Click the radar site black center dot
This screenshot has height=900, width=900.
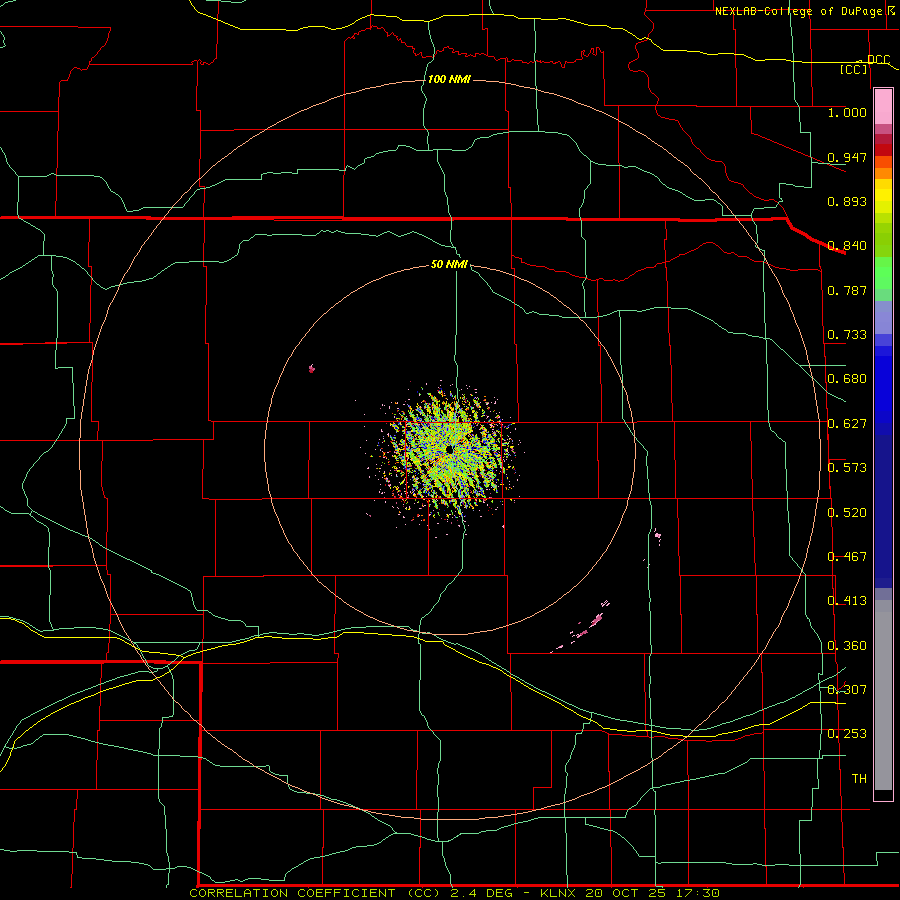[x=449, y=449]
